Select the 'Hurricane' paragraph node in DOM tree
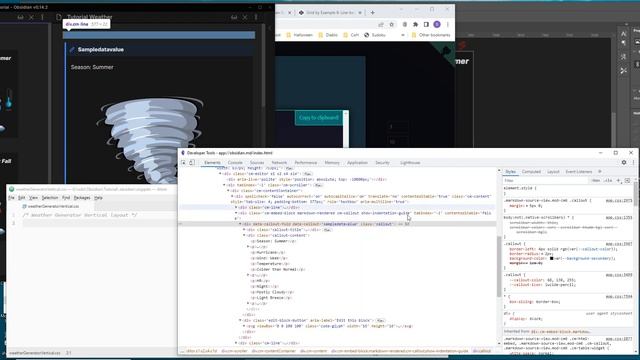This screenshot has height=360, width=640. [x=268, y=253]
